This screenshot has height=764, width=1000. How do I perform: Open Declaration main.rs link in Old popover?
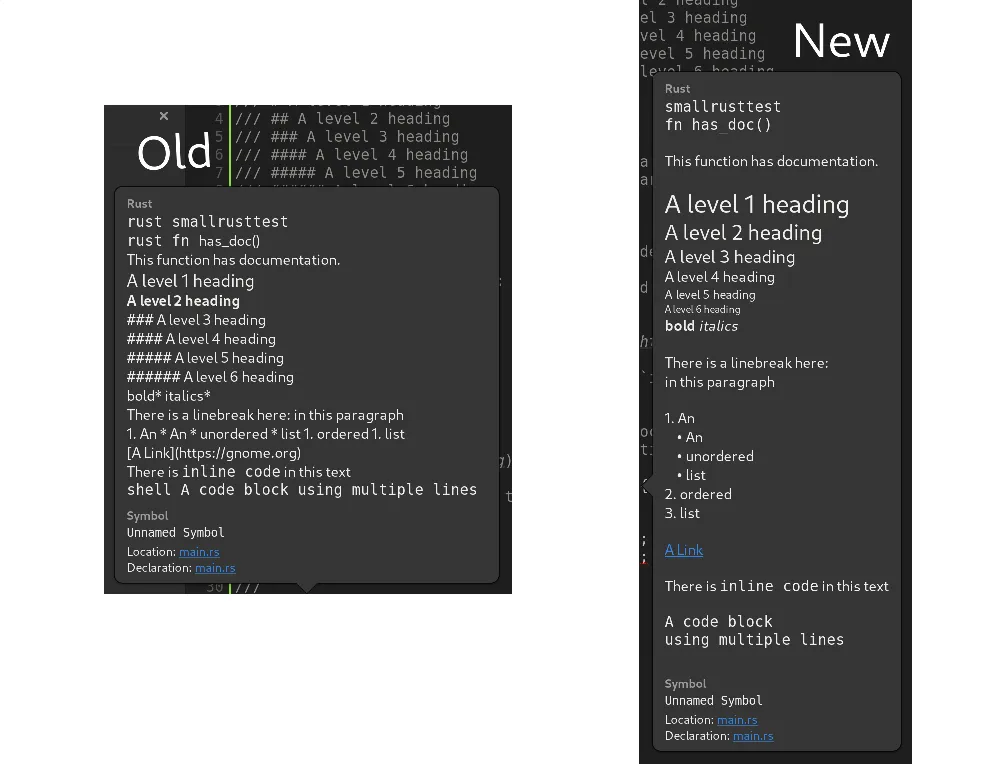[215, 568]
